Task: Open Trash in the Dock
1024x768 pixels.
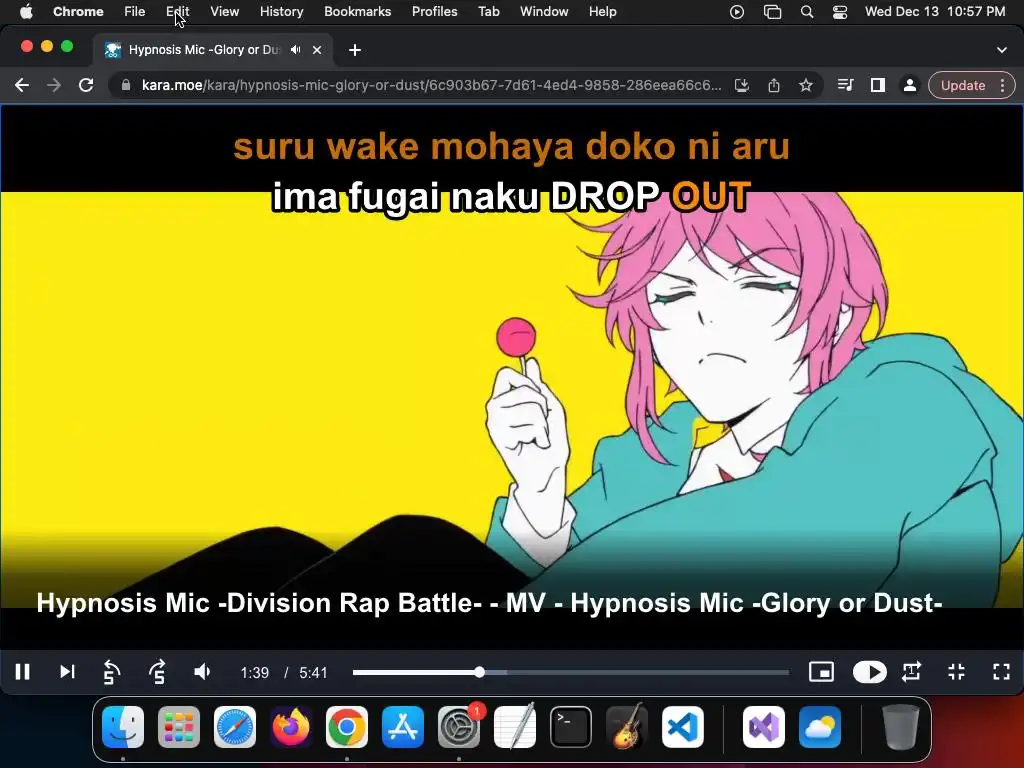Action: pos(901,727)
